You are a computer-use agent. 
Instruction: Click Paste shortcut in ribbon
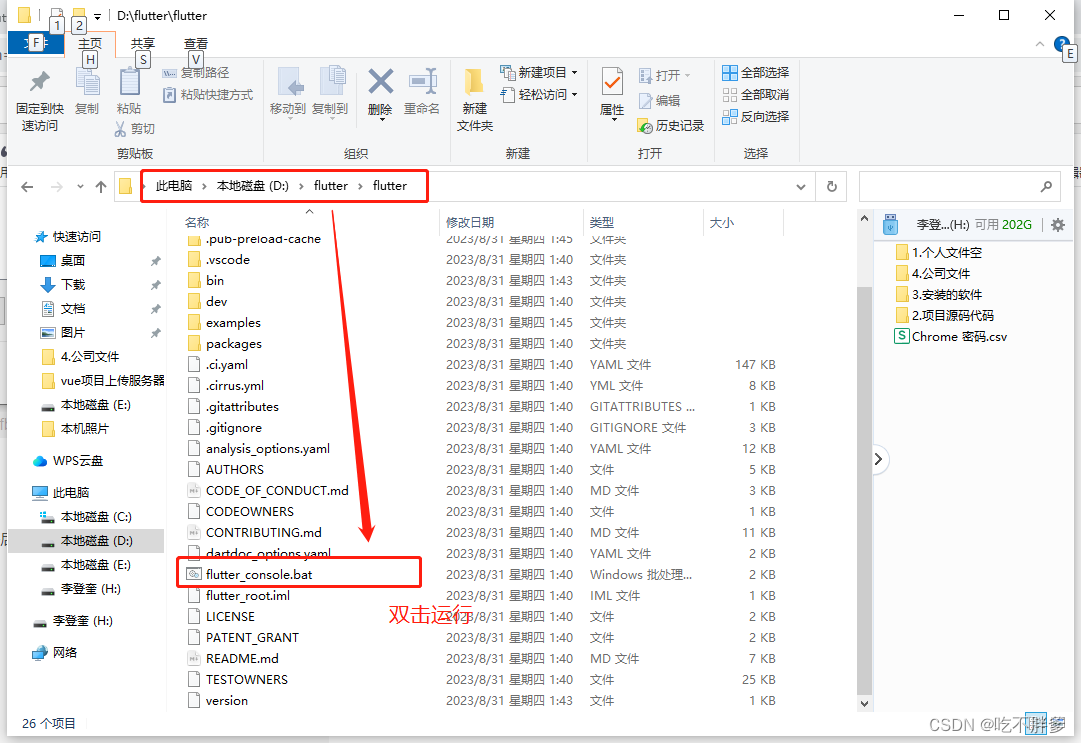tap(208, 94)
